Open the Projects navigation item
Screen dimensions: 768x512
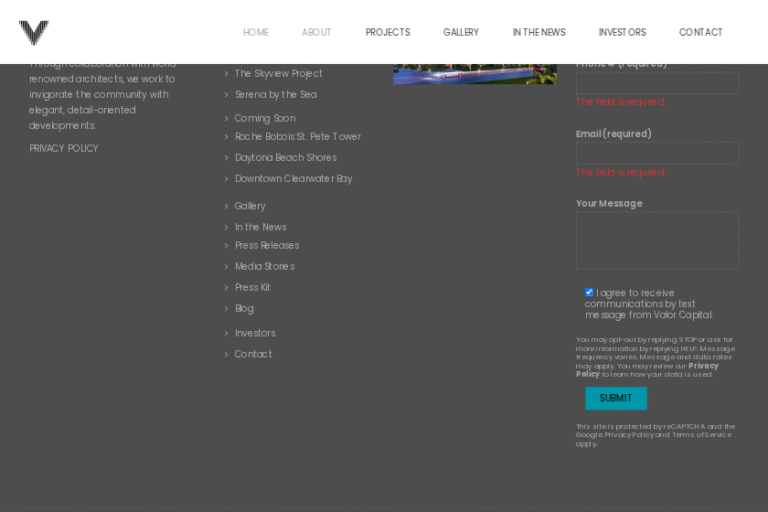[x=387, y=33]
